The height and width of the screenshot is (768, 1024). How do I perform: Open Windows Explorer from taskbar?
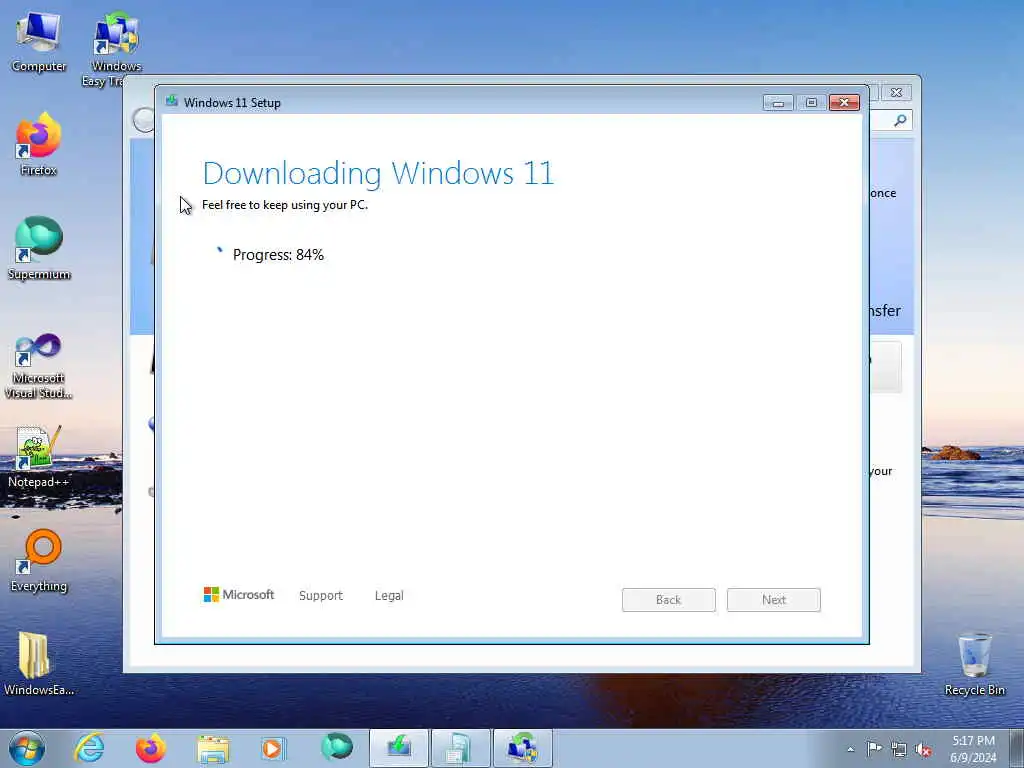click(213, 748)
